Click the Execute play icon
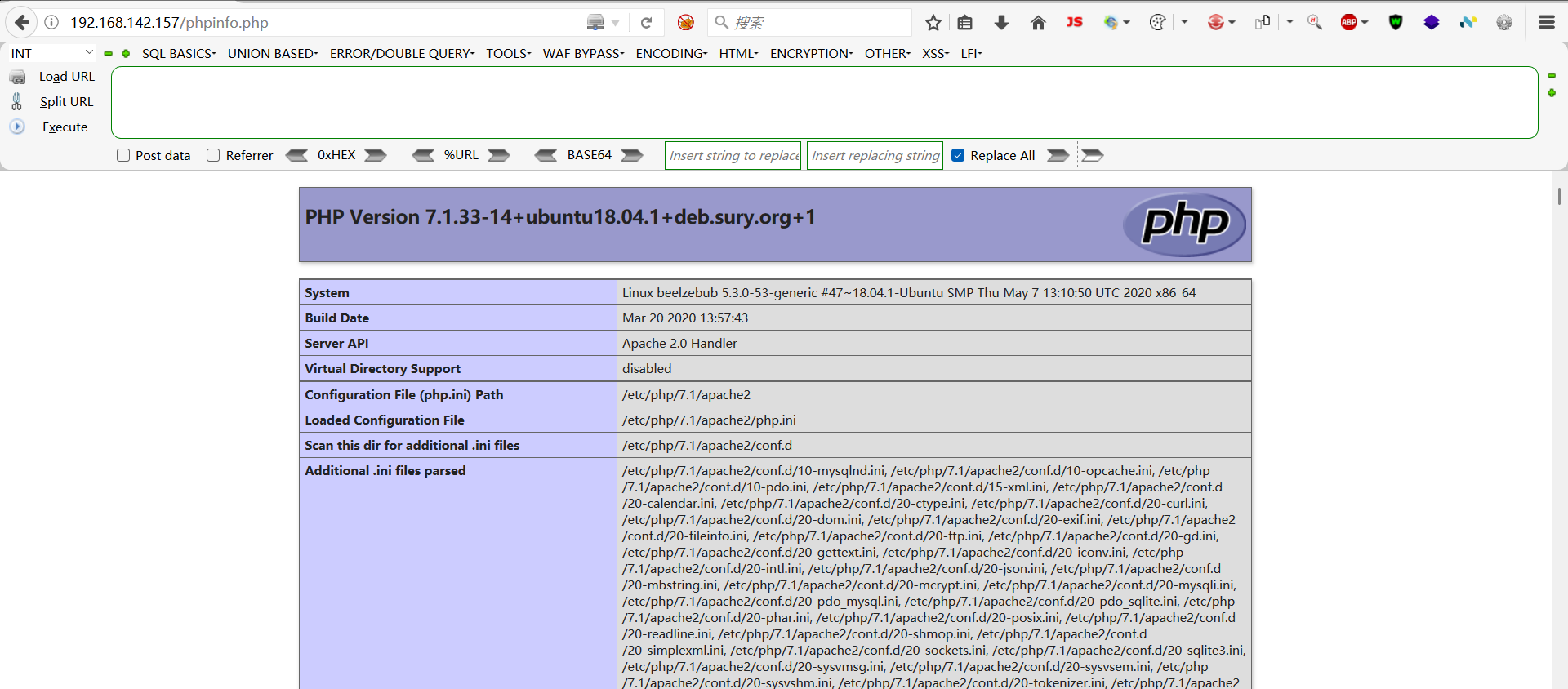 pyautogui.click(x=17, y=127)
